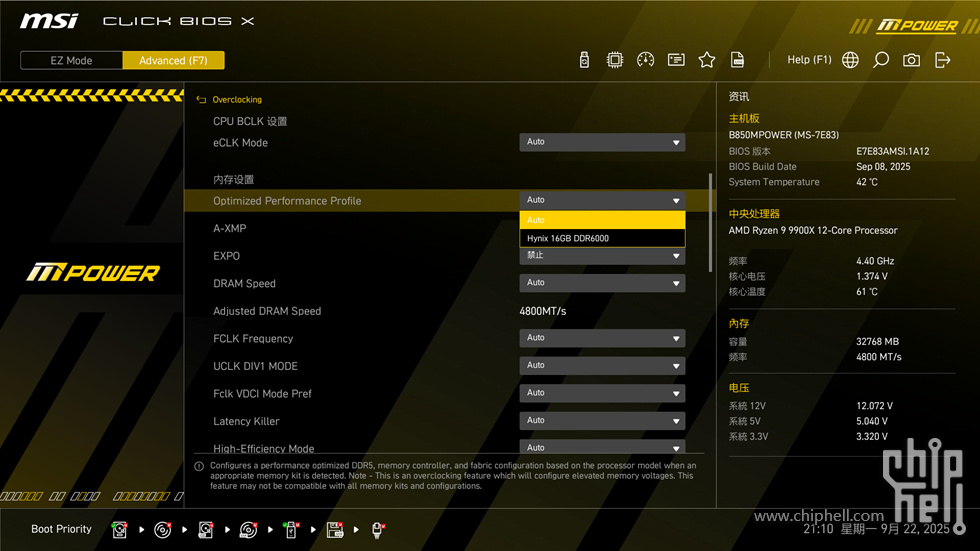Click the Boot Priority label

pos(61,529)
